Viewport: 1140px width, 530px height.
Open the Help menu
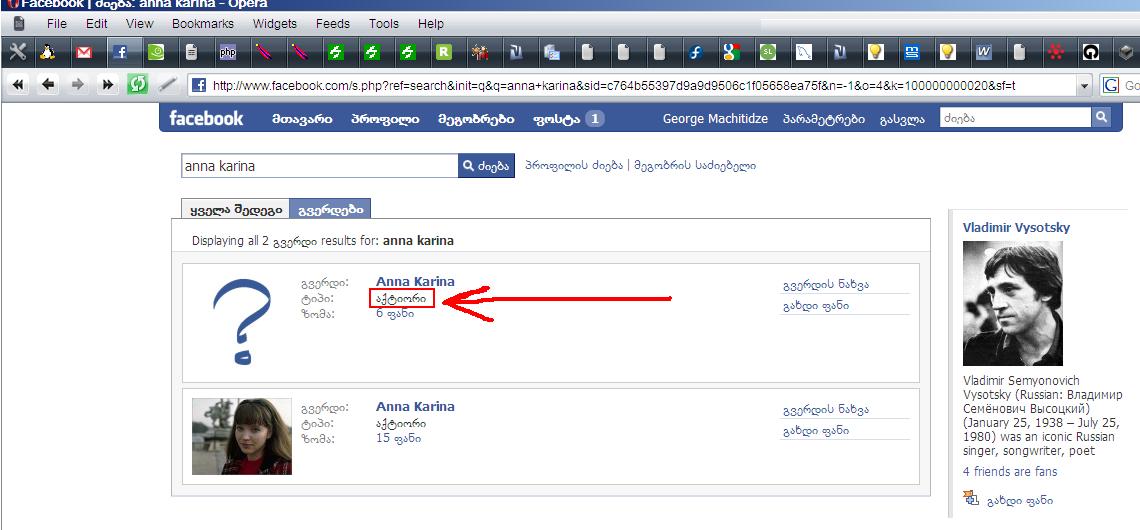click(x=431, y=24)
